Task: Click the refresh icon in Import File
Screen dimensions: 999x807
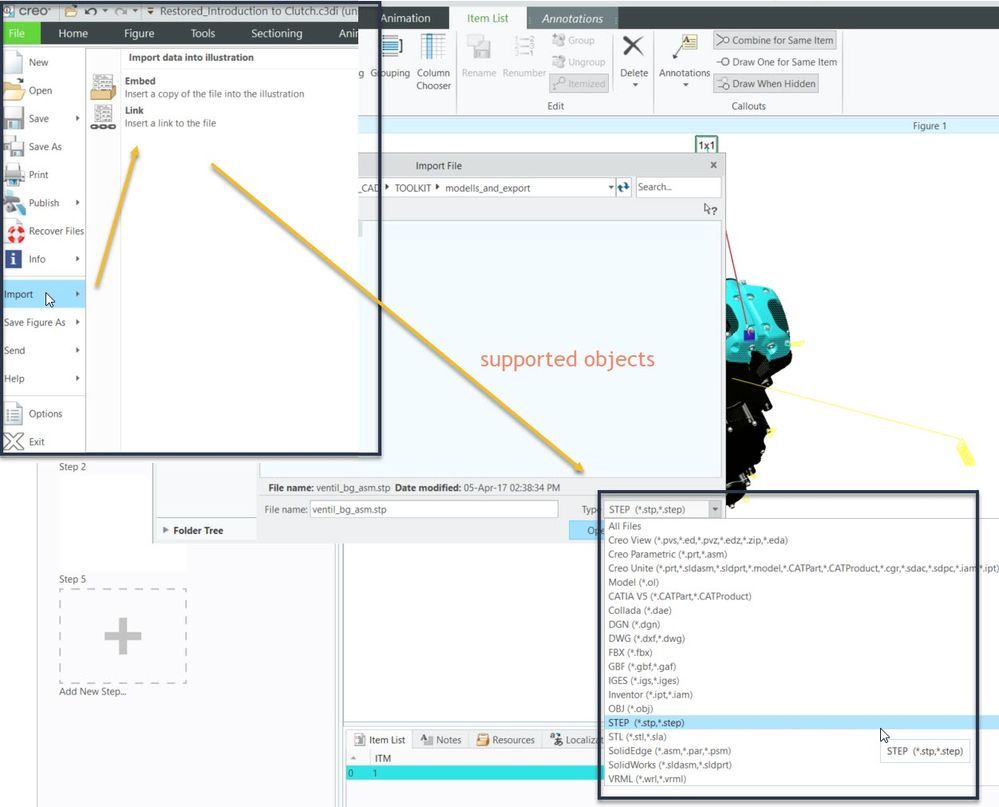Action: [x=623, y=187]
